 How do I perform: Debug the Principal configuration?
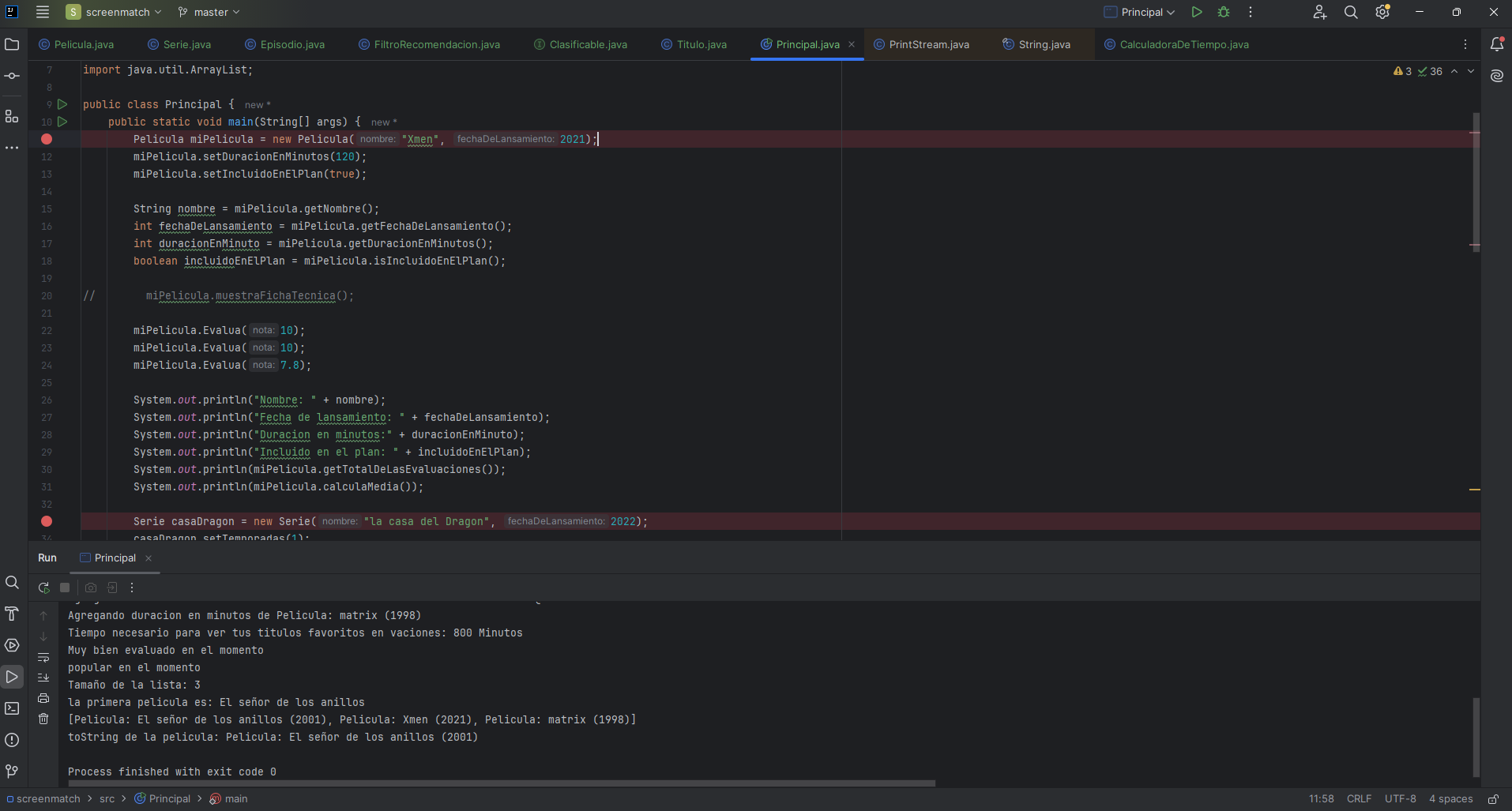coord(1224,12)
